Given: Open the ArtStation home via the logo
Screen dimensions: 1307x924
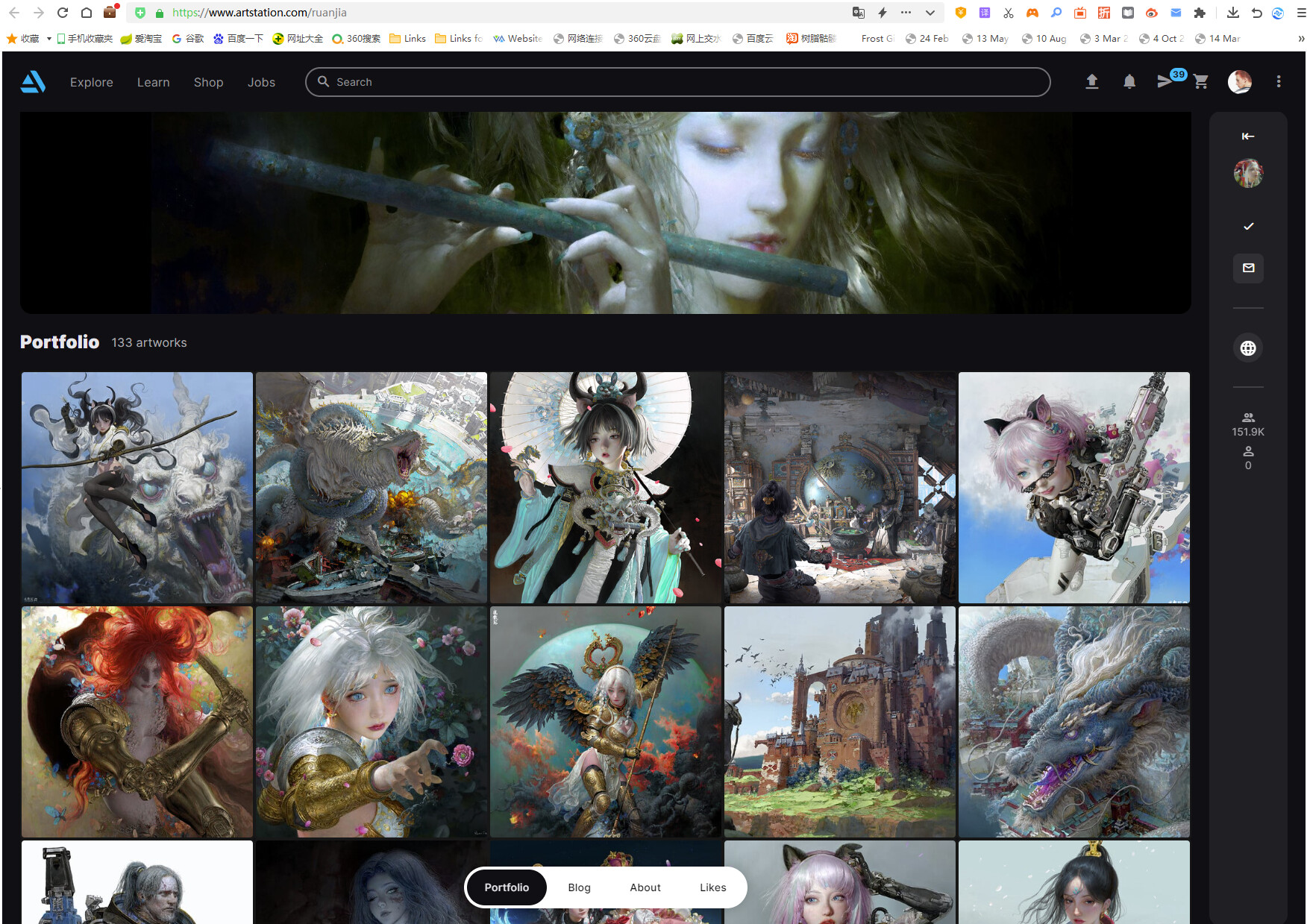Looking at the screenshot, I should tap(33, 82).
